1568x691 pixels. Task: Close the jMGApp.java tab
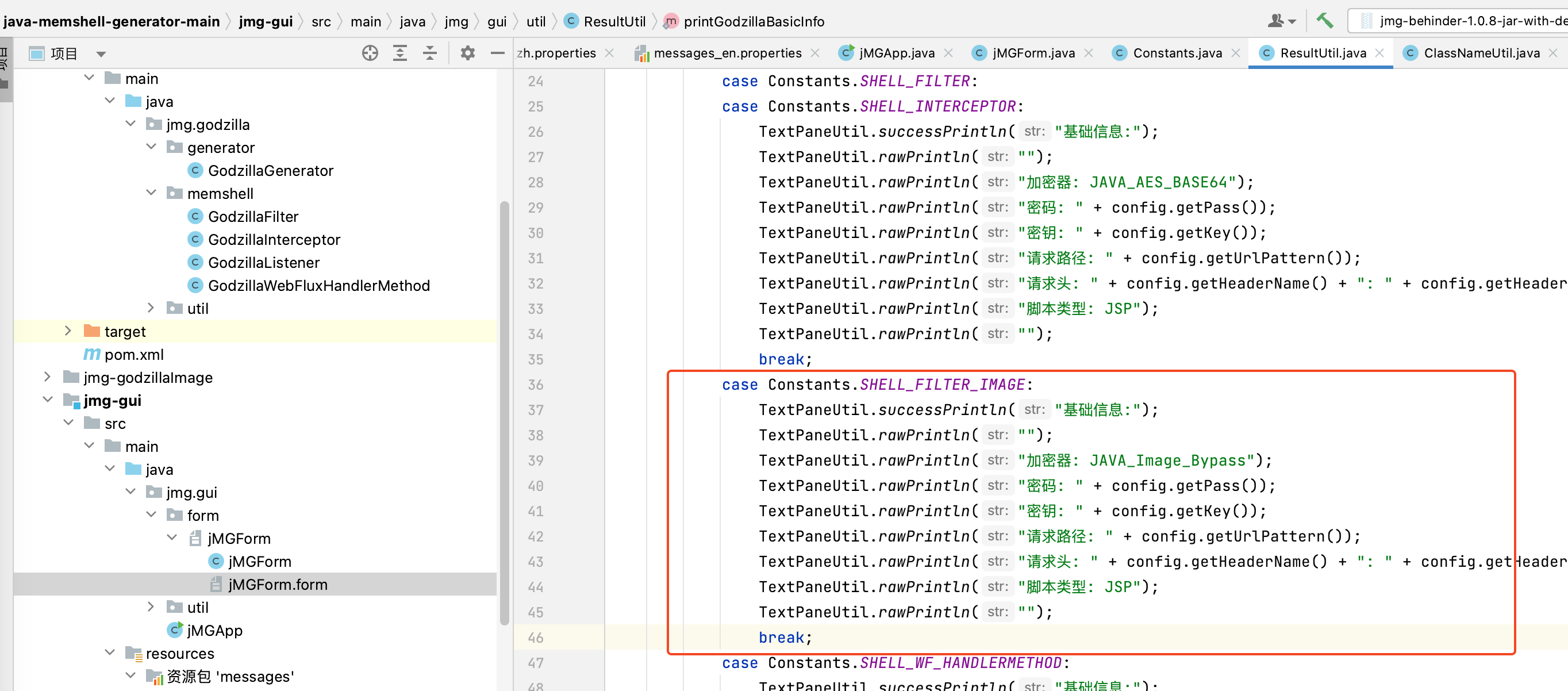coord(948,53)
